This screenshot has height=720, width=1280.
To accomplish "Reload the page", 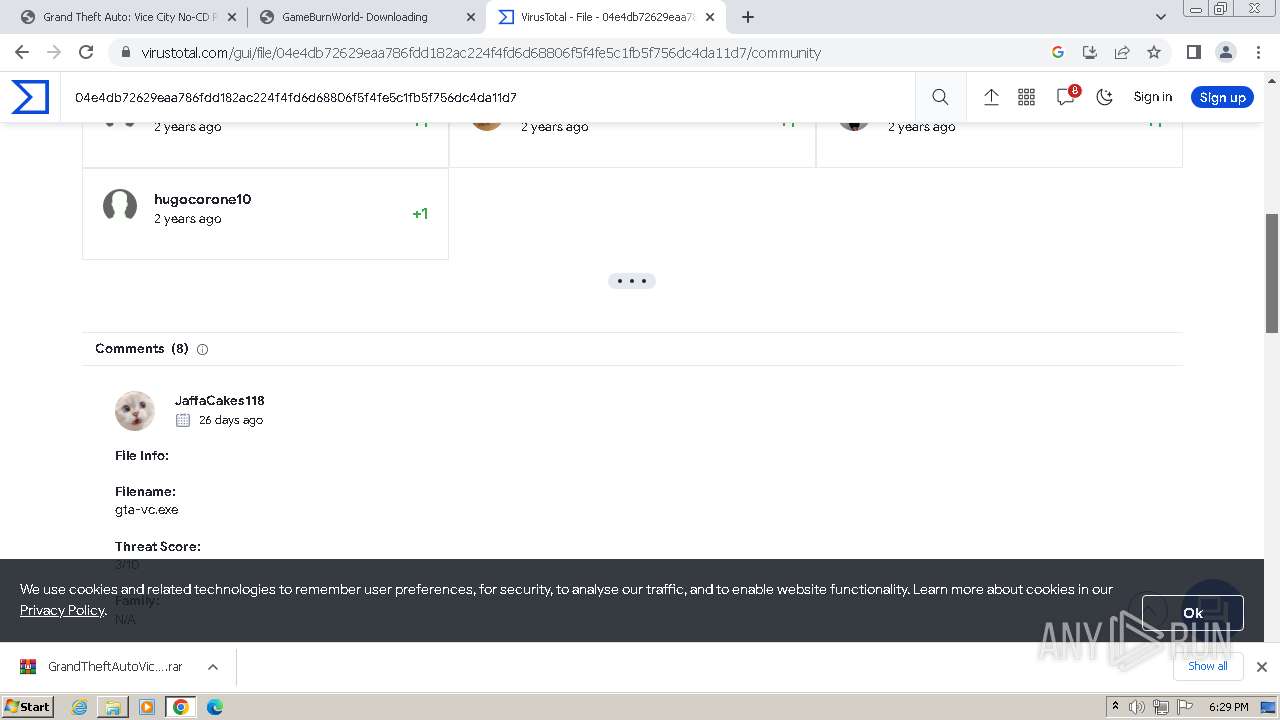I will coord(86,52).
